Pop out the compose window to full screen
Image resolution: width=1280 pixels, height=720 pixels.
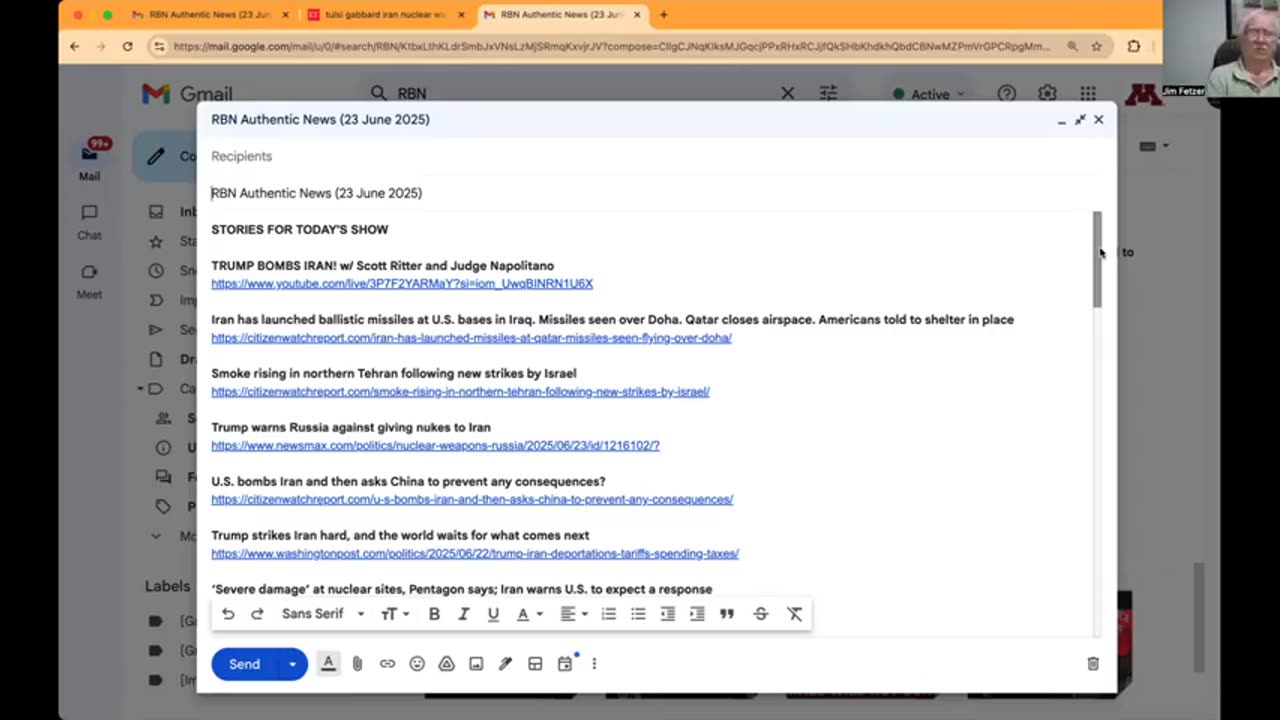pos(1080,119)
